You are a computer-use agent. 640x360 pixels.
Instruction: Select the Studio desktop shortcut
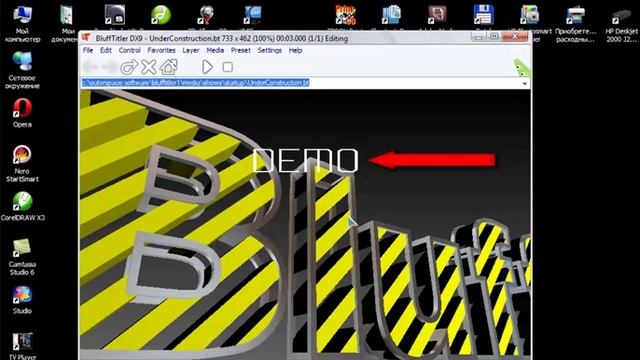click(x=22, y=300)
